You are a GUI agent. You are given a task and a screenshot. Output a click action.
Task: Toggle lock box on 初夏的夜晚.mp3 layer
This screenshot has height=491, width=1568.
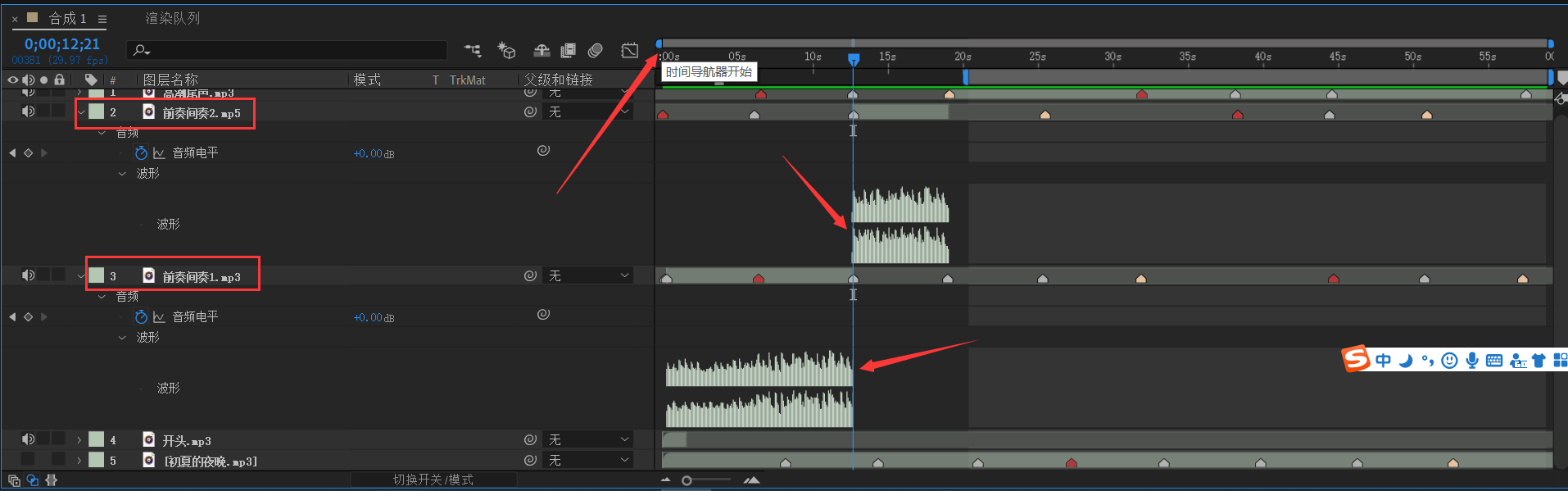click(x=59, y=459)
